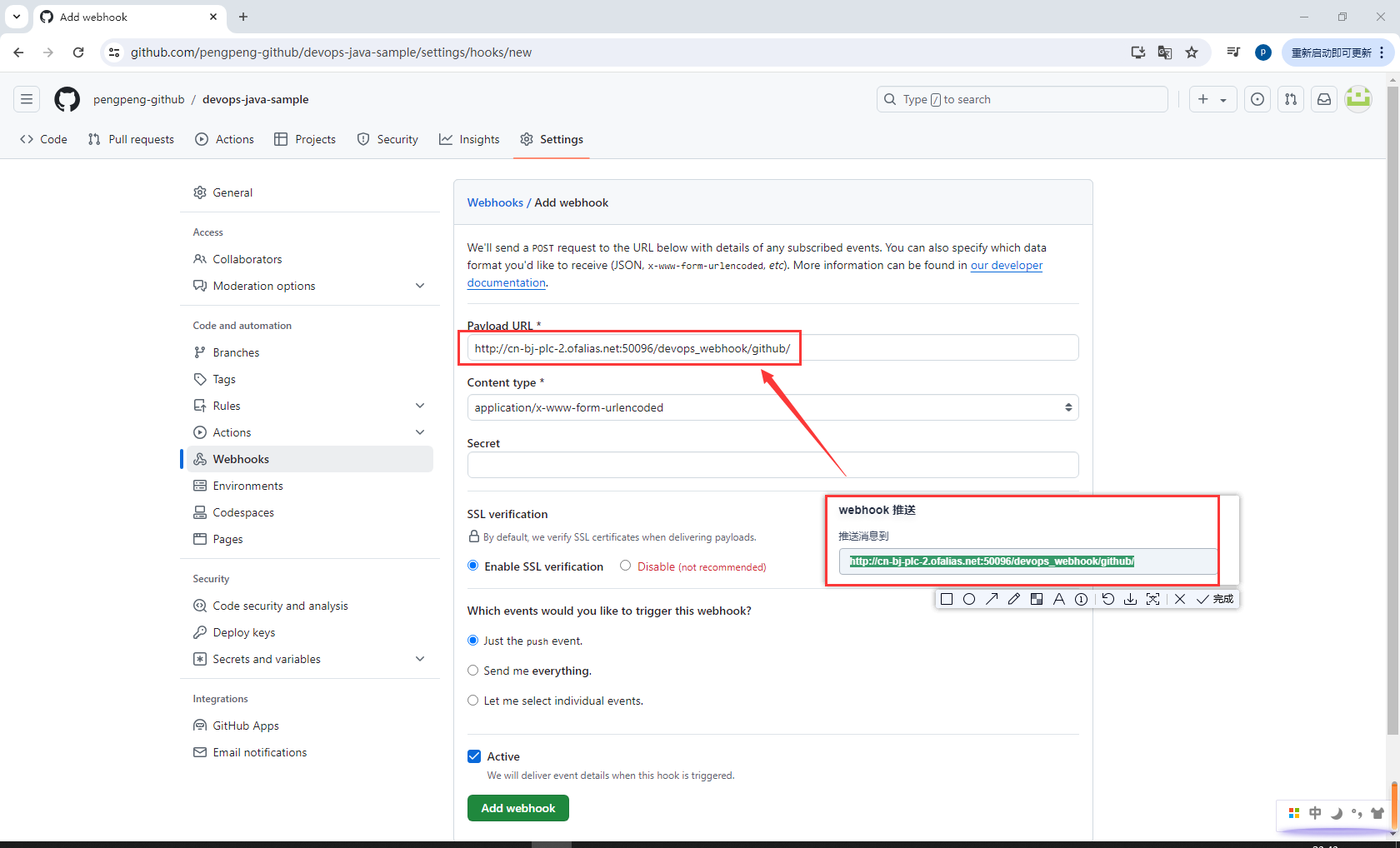Expand Moderation options in sidebar
This screenshot has height=848, width=1400.
point(420,286)
